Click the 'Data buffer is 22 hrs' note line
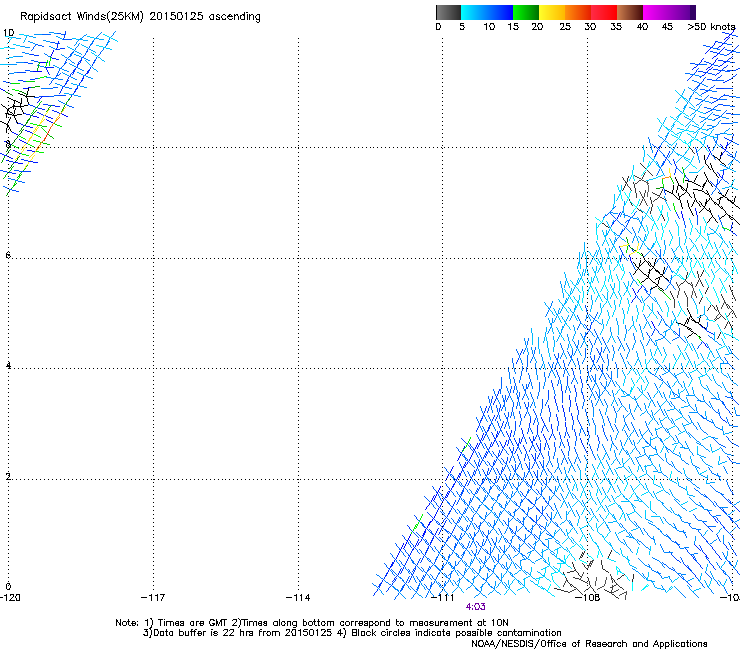Screen dimensions: 740x650 coord(352,633)
